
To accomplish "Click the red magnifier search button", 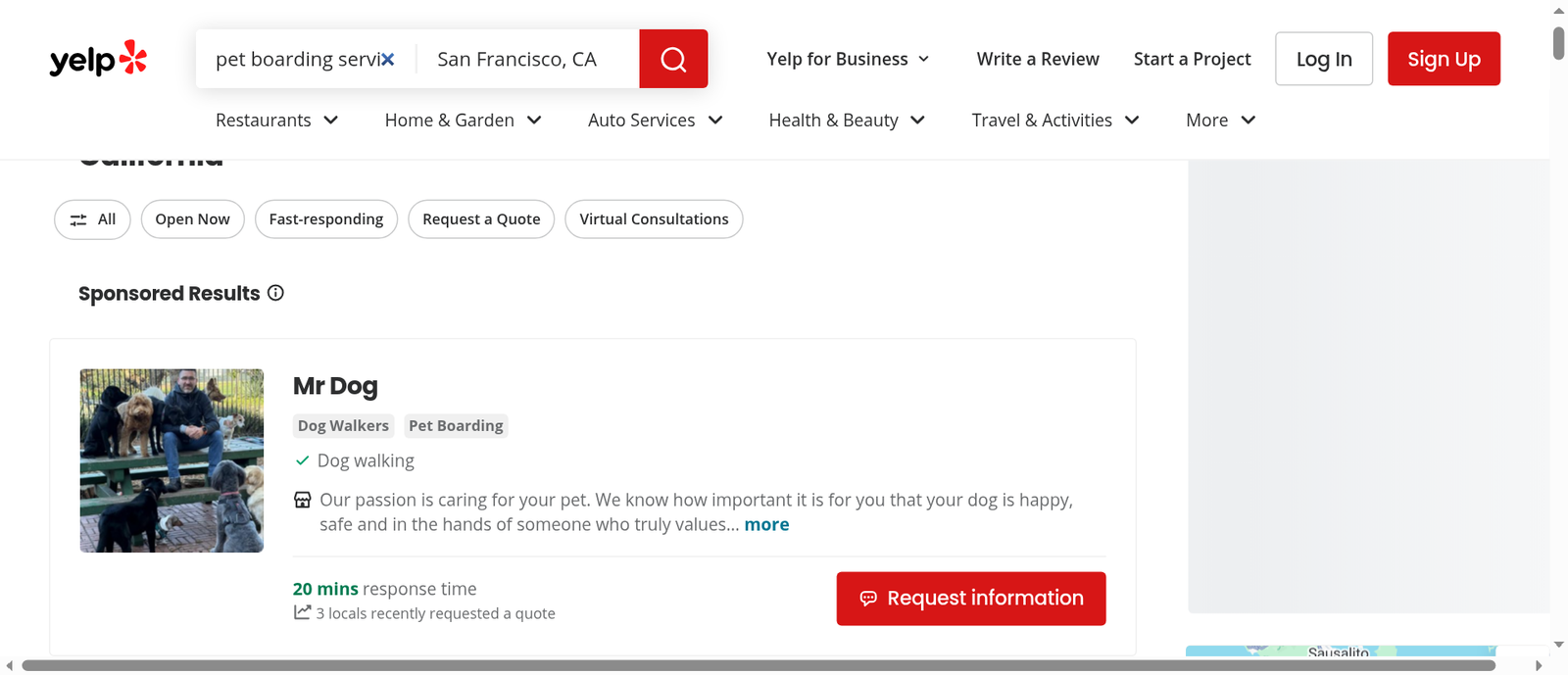I will 673,59.
